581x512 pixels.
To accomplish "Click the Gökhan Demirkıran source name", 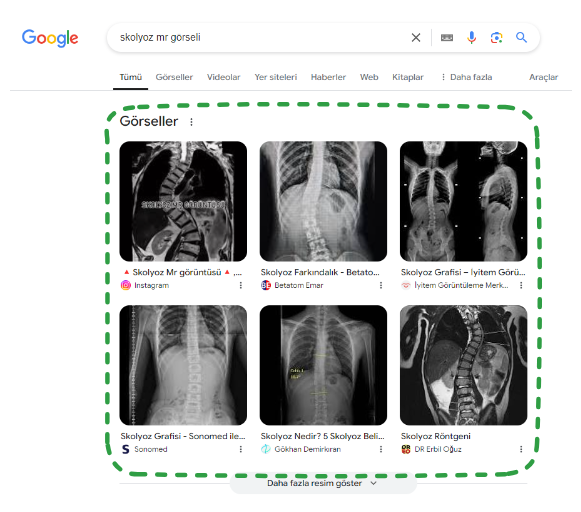I will [308, 449].
